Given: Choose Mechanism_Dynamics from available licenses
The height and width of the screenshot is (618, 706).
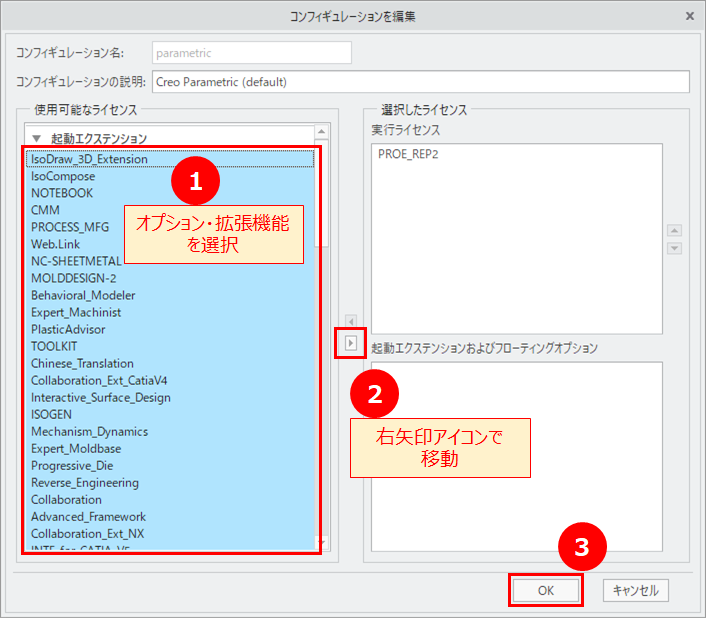Looking at the screenshot, I should (x=89, y=431).
